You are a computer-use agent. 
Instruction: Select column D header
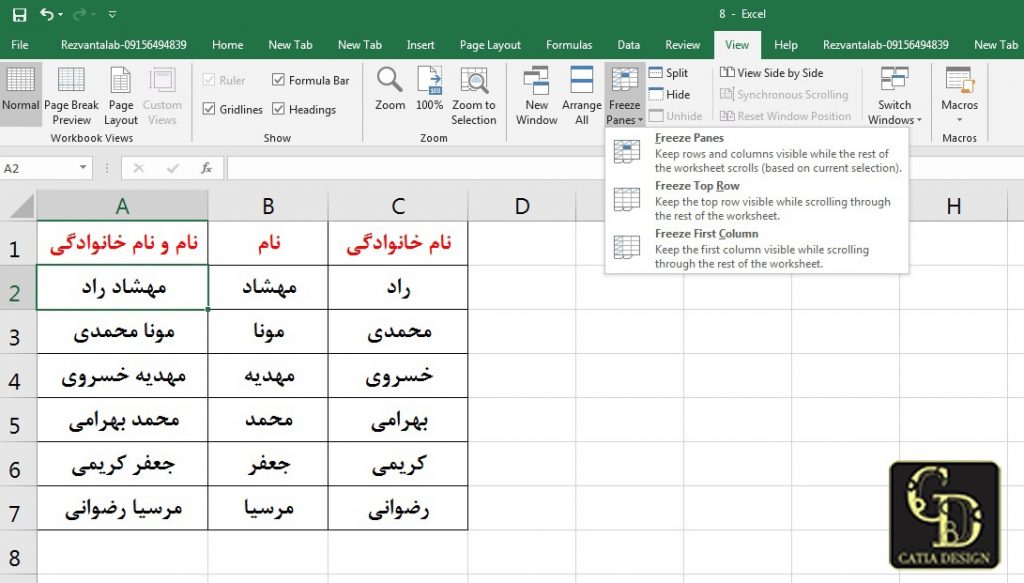pyautogui.click(x=522, y=206)
